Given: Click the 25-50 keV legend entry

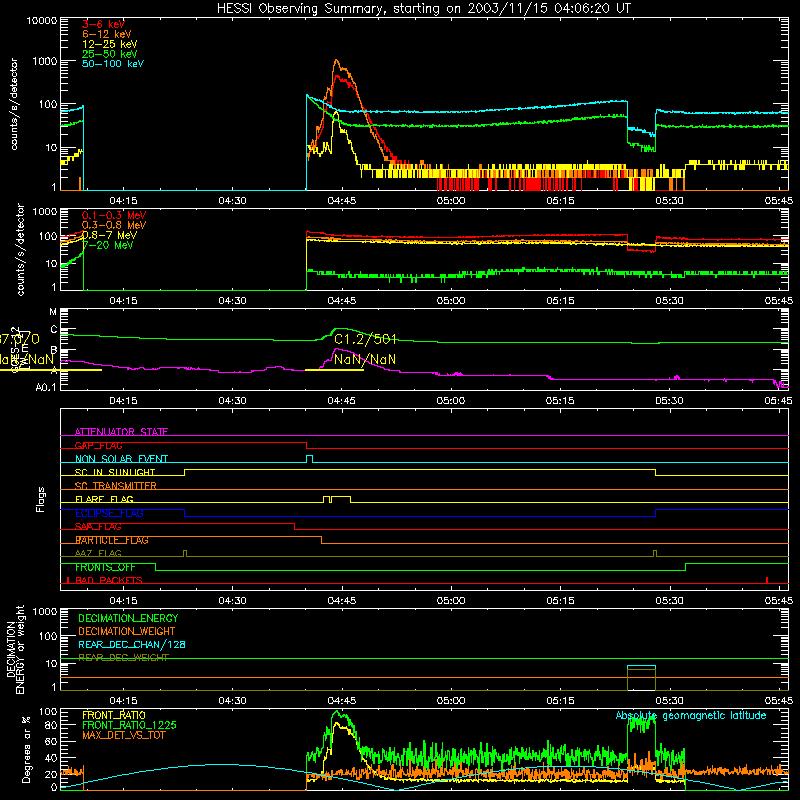Looking at the screenshot, I should coord(110,54).
